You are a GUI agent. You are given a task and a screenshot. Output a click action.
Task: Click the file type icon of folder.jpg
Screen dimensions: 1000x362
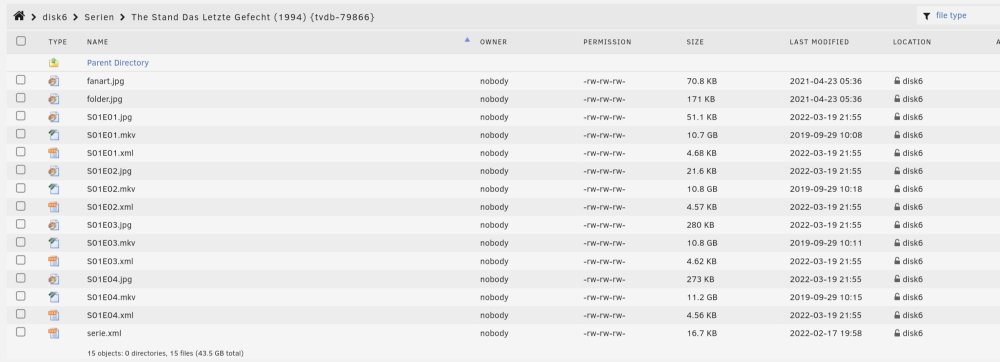click(x=54, y=99)
